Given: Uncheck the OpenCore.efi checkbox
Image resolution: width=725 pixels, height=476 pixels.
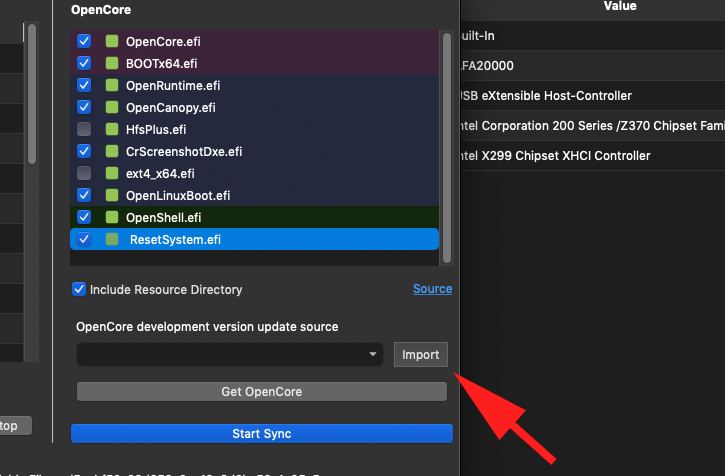Looking at the screenshot, I should 84,41.
